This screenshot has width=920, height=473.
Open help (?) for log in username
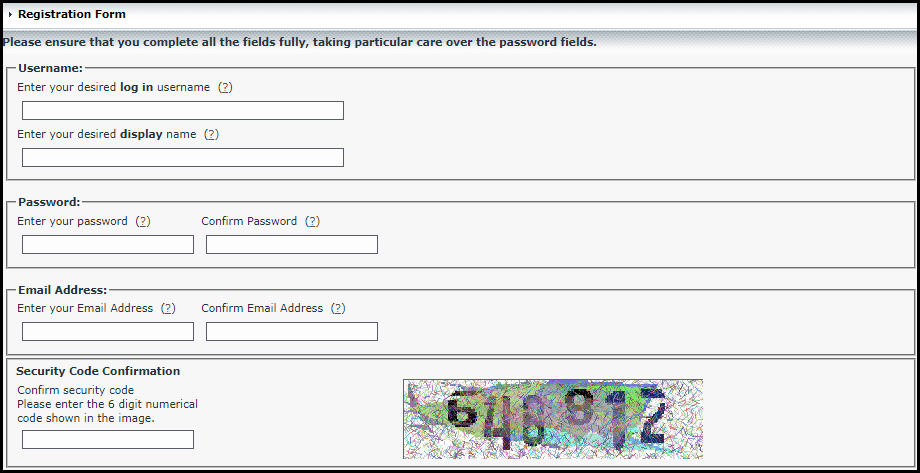[225, 87]
